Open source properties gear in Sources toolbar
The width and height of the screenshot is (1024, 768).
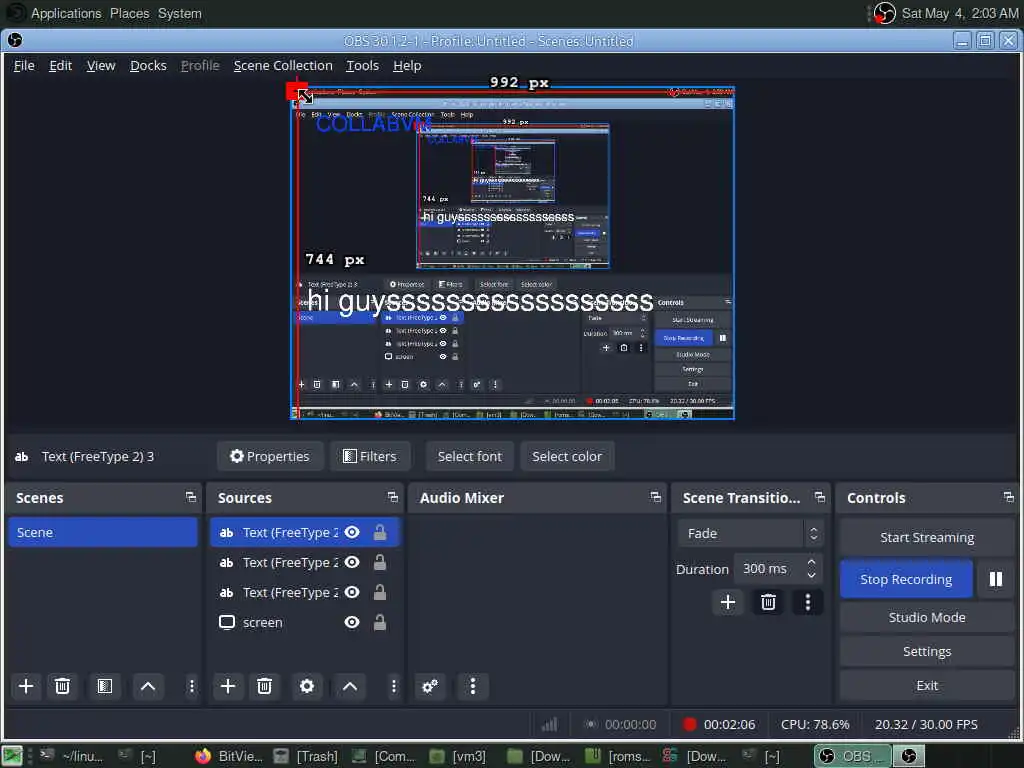(307, 686)
